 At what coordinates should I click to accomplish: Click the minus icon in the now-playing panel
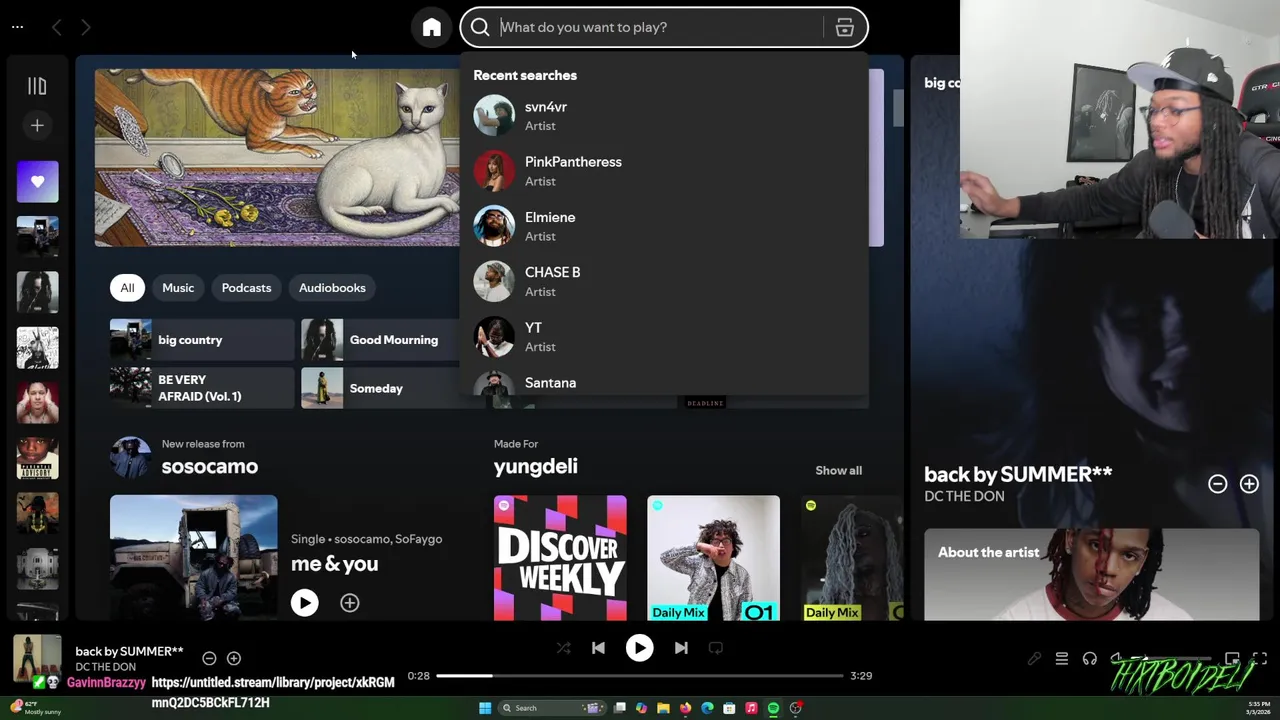(1217, 484)
